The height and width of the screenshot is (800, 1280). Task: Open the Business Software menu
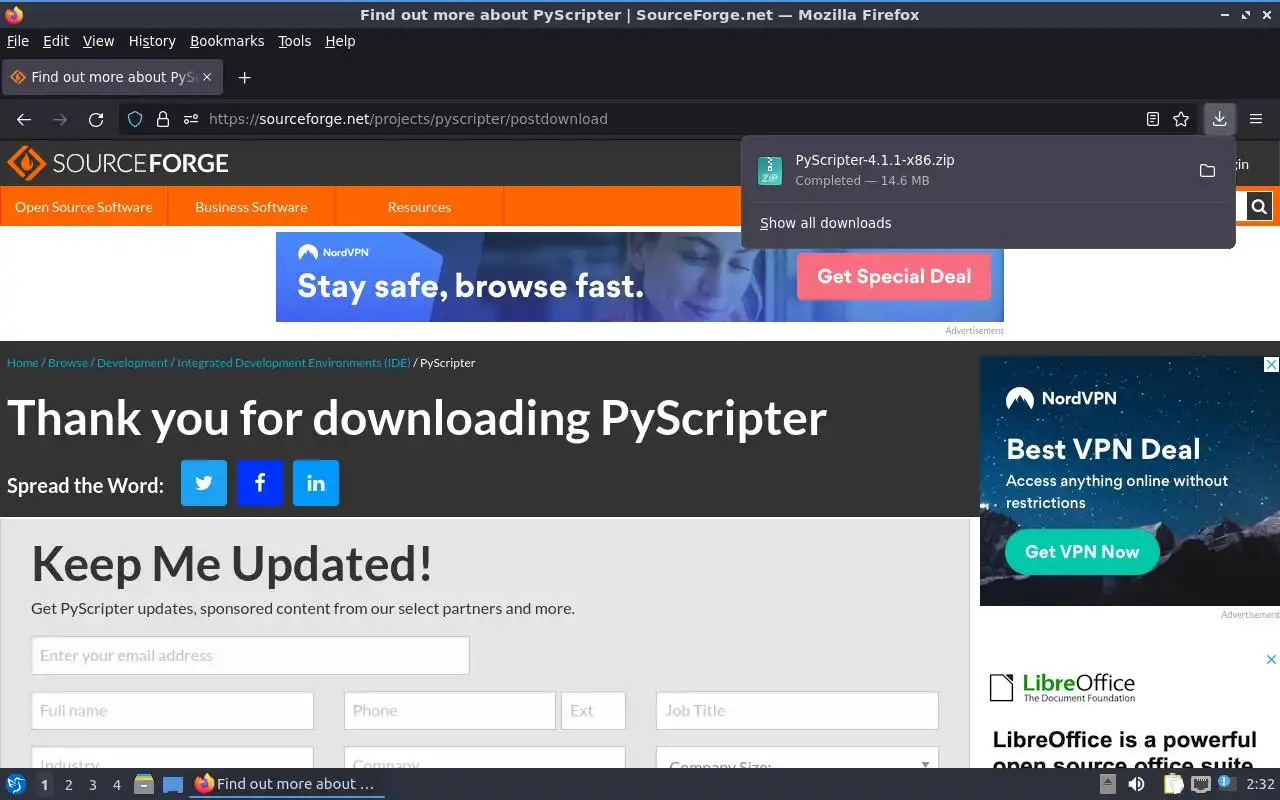[251, 207]
